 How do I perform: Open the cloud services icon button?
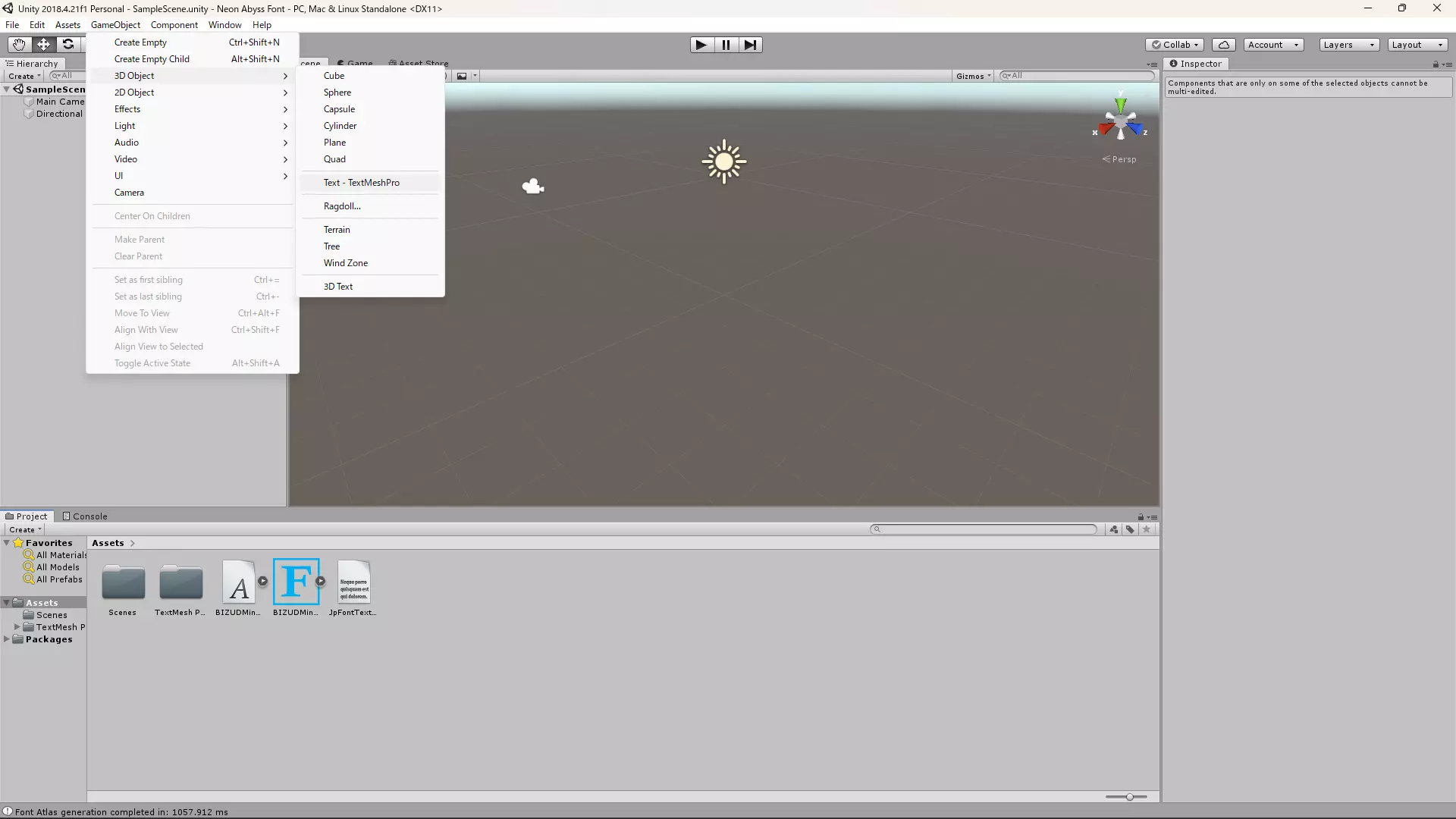click(1223, 45)
